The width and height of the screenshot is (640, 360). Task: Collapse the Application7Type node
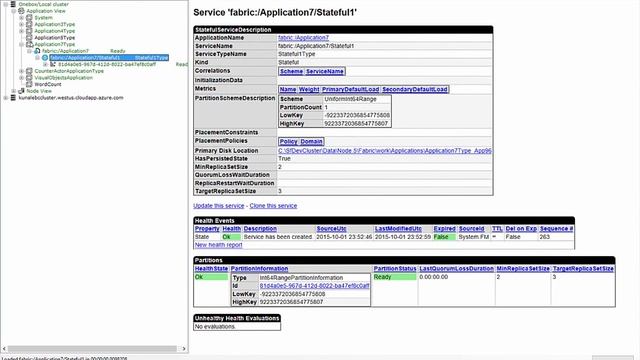pyautogui.click(x=22, y=44)
